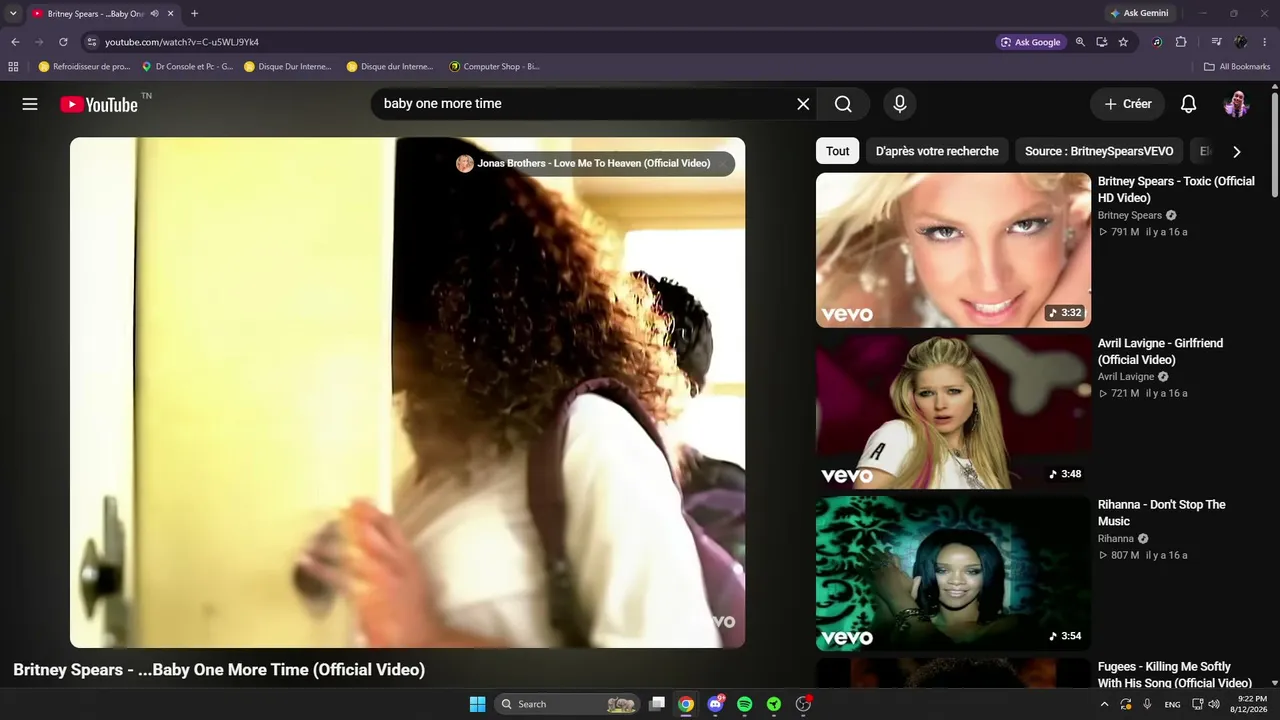Open the notifications bell
This screenshot has height=720, width=1280.
(x=1188, y=104)
